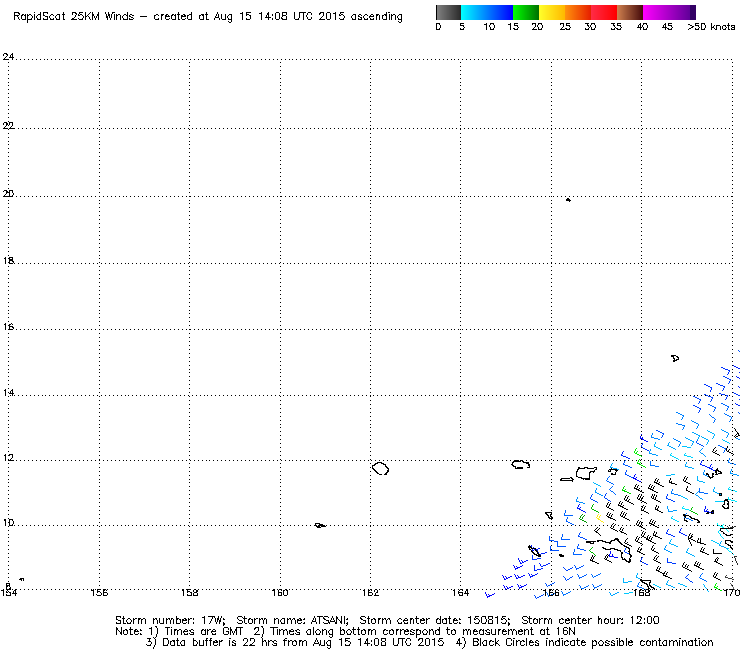Click the longitude label '156'
Screen dimensions: 740x650
(99, 592)
